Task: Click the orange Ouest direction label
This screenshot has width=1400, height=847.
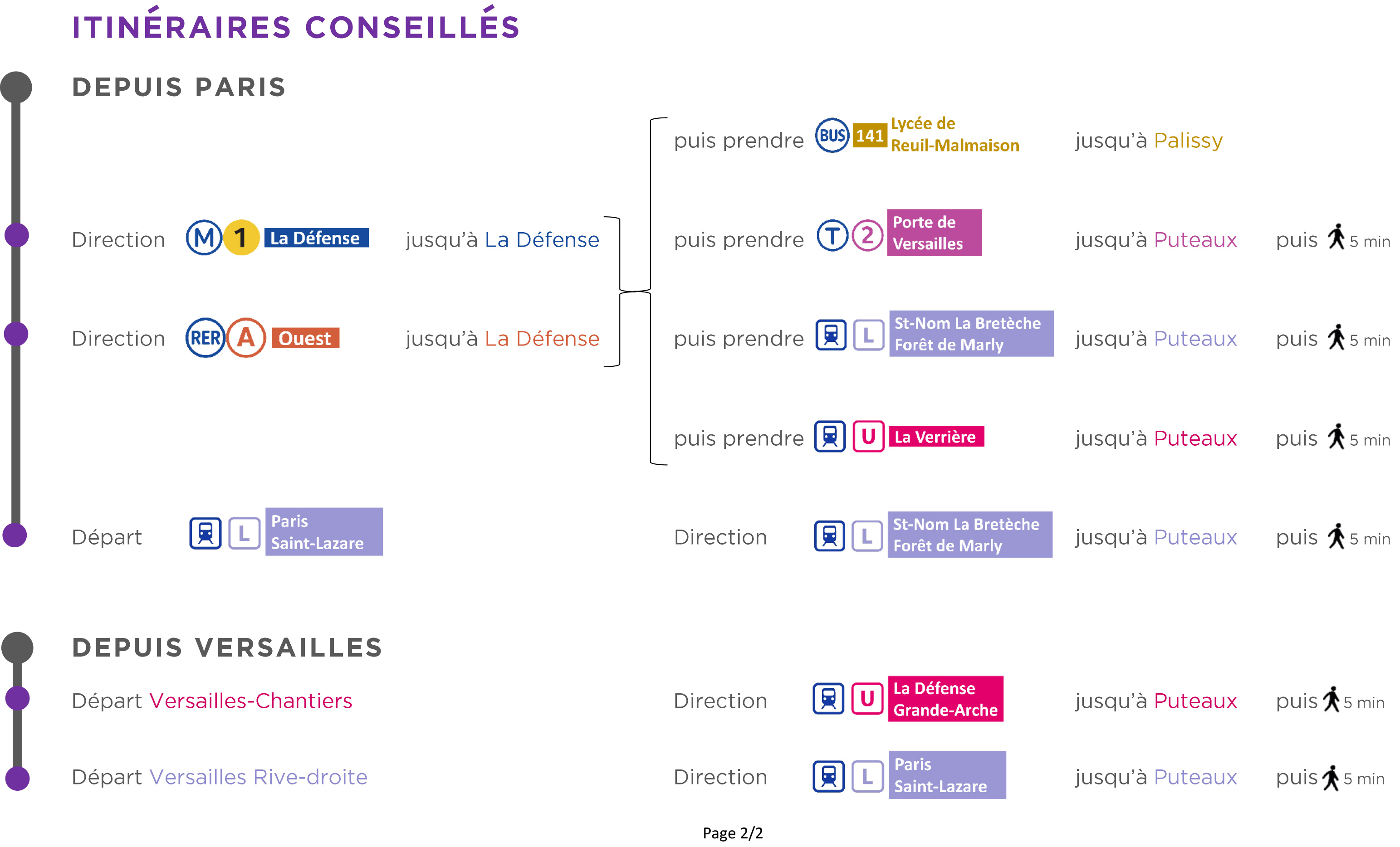Action: coord(306,338)
